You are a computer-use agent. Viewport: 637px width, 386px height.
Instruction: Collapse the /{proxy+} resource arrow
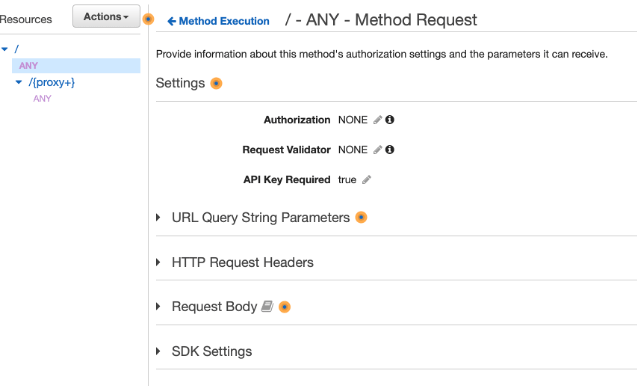coord(19,82)
